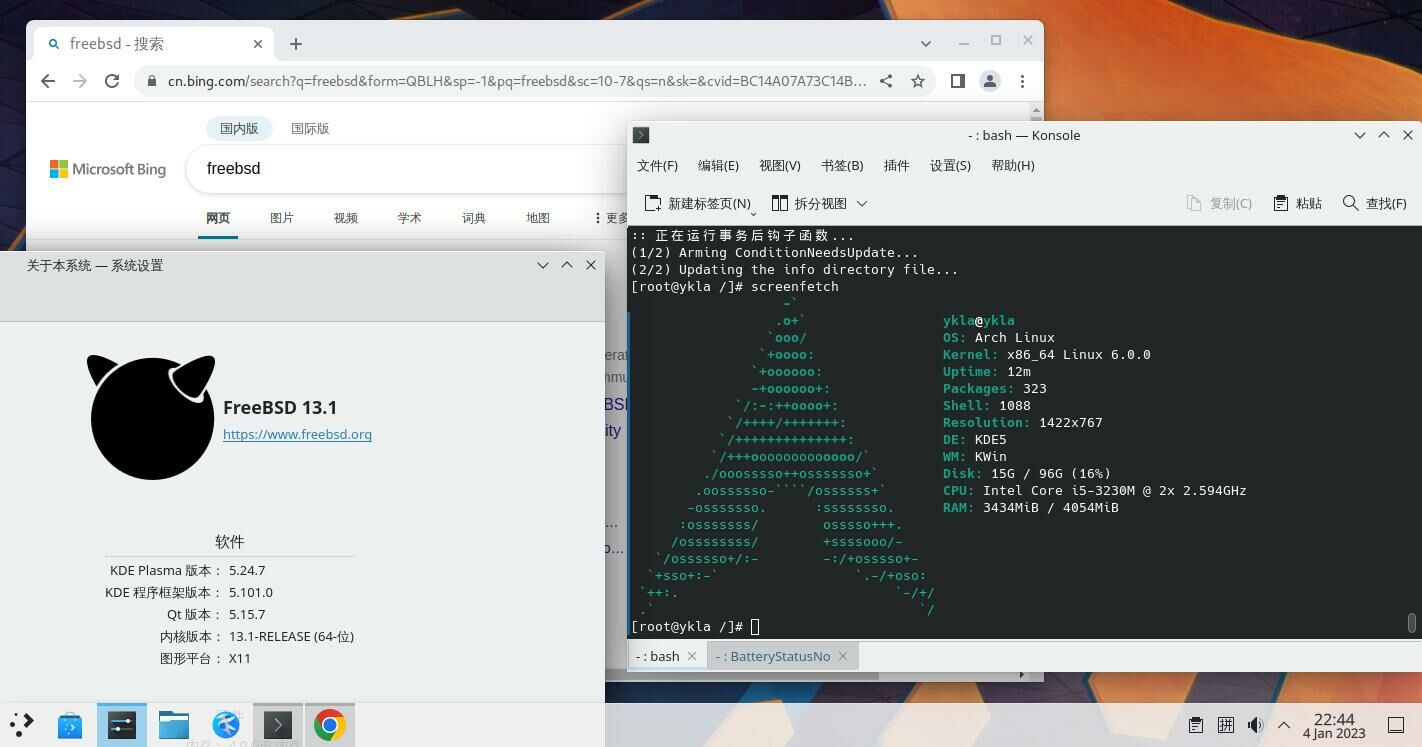Select the 网页 search tab

(218, 218)
